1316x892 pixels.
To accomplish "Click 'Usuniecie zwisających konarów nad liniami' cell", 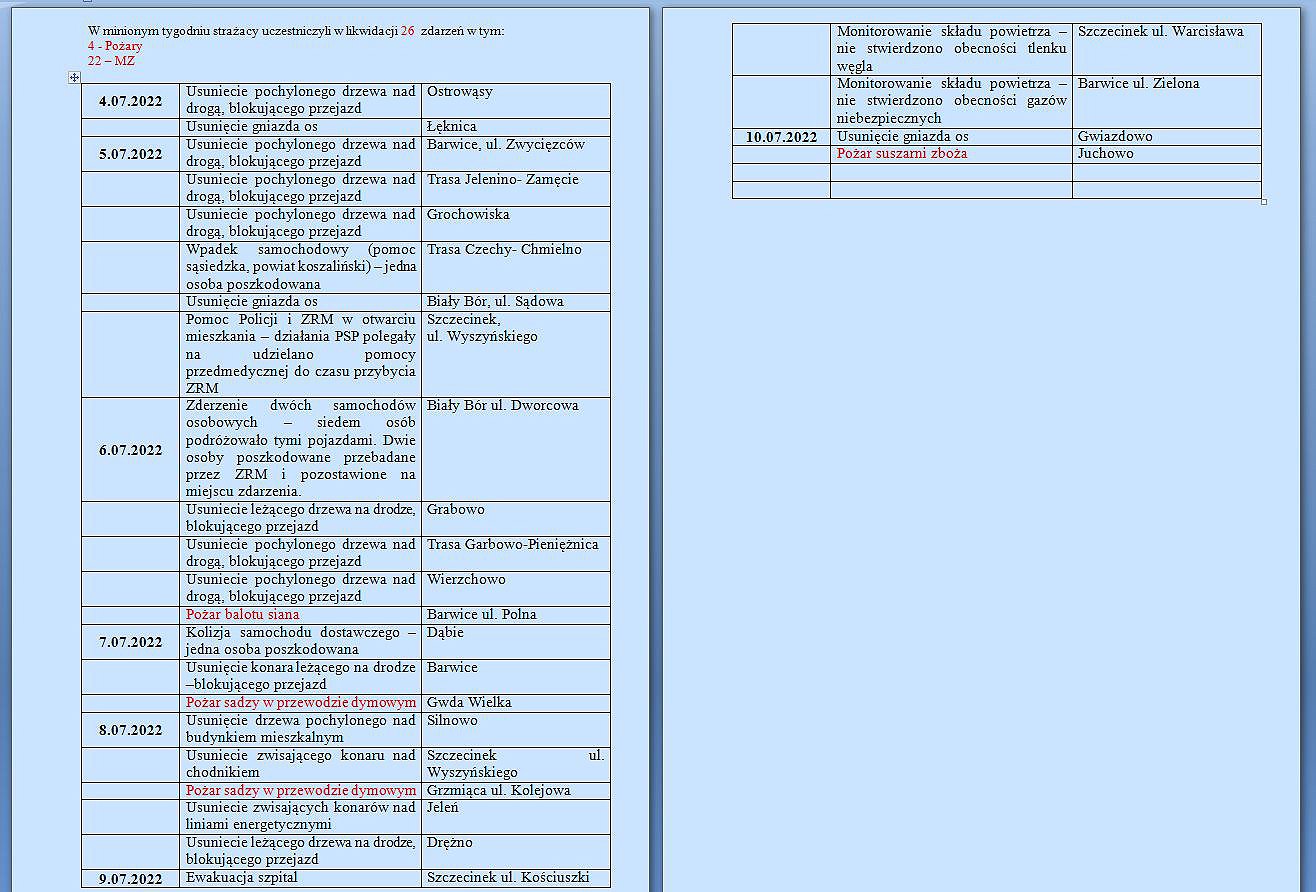I will 301,817.
